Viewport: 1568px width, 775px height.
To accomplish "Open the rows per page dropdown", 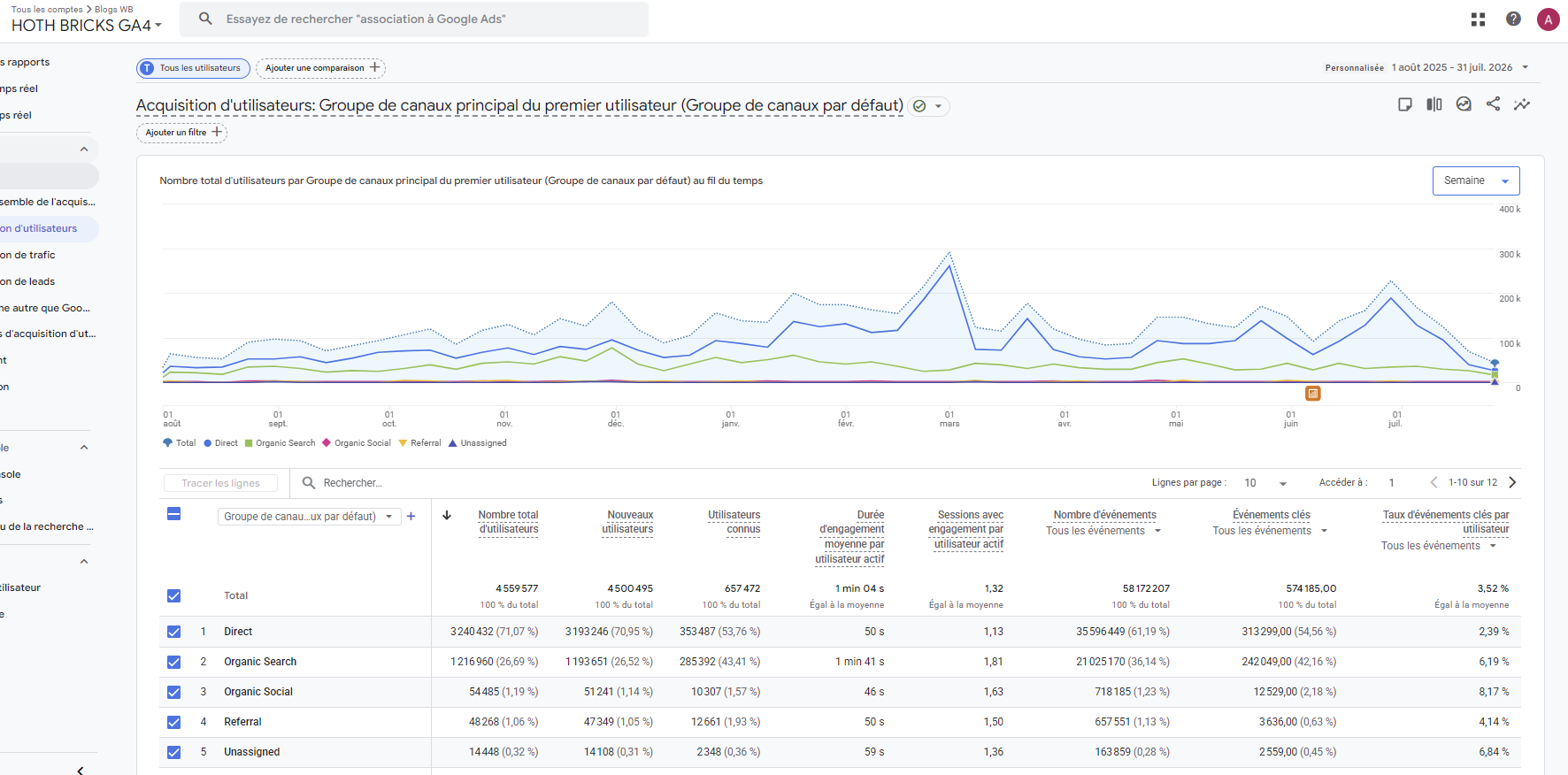I will [1265, 483].
